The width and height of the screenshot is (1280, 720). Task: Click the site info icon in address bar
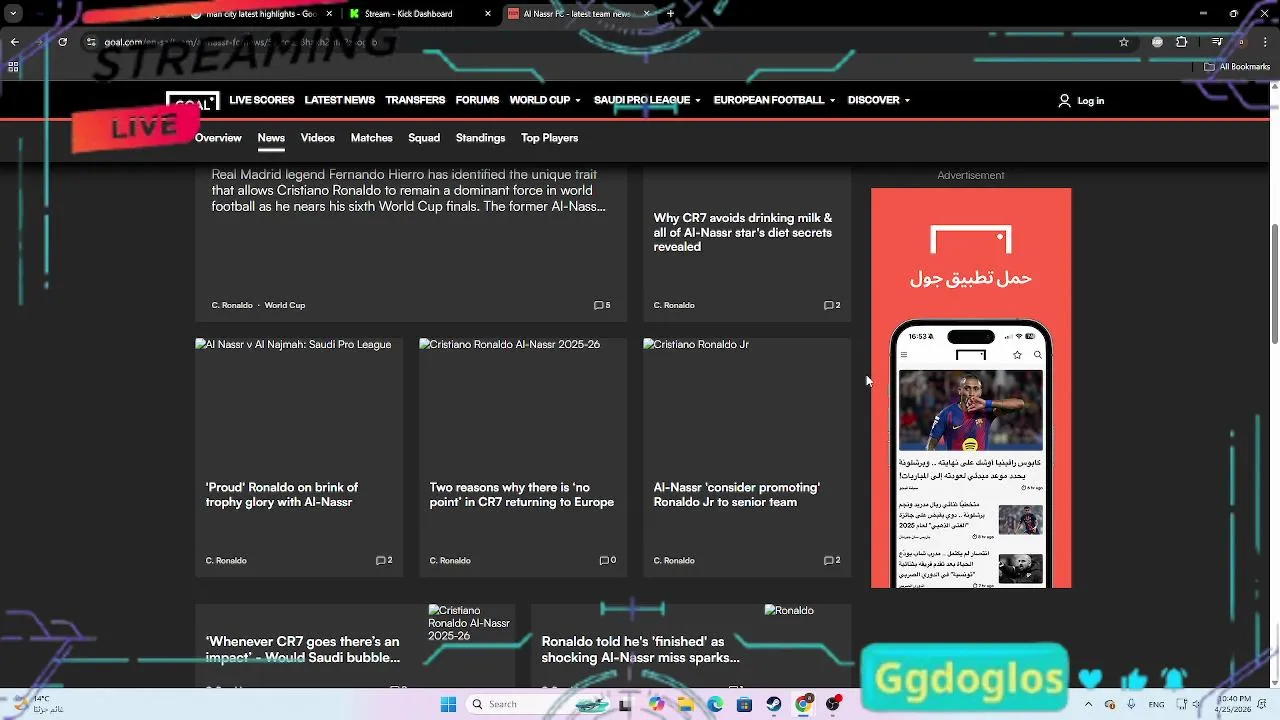[x=91, y=42]
